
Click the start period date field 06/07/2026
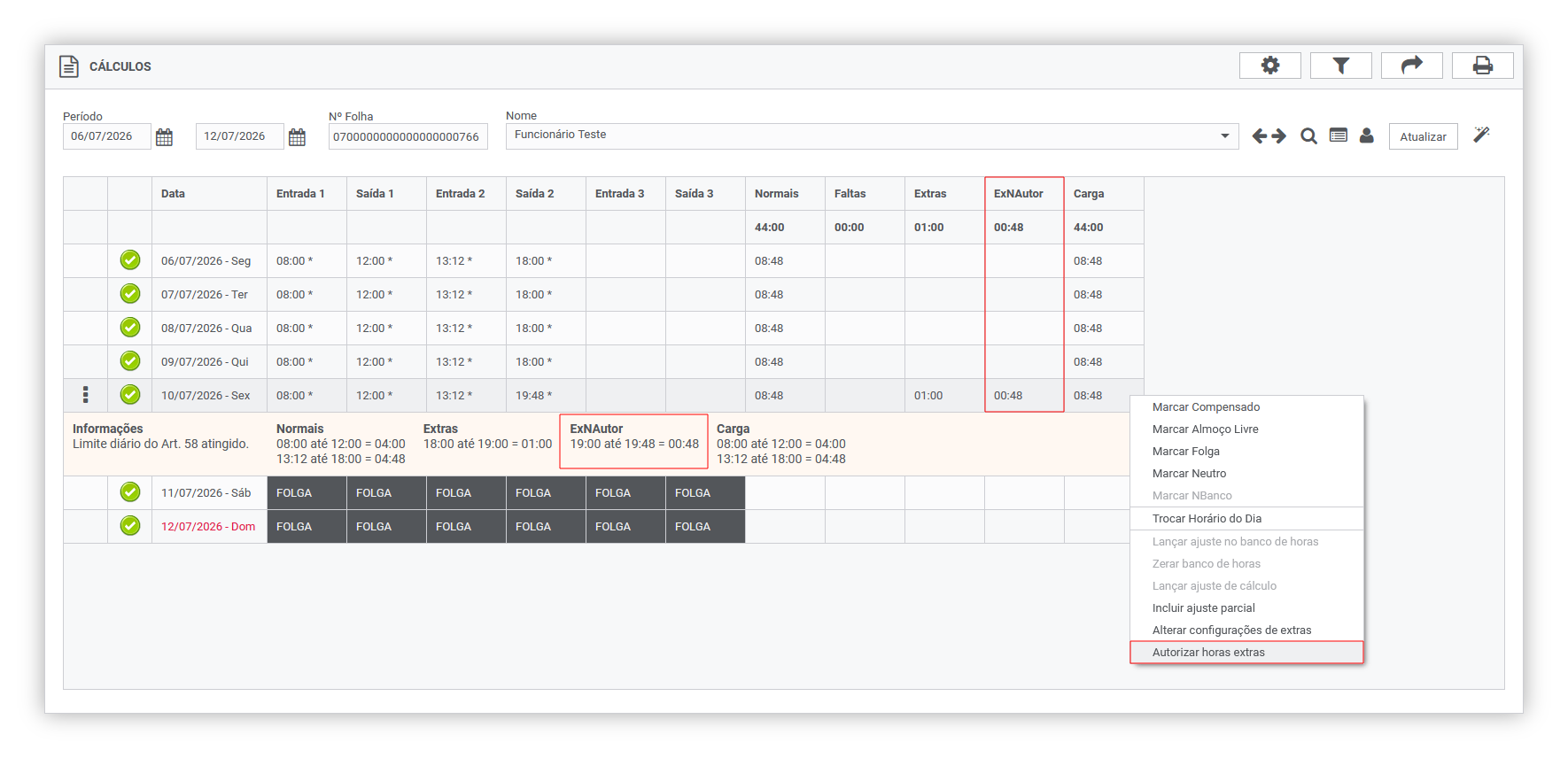[x=106, y=136]
